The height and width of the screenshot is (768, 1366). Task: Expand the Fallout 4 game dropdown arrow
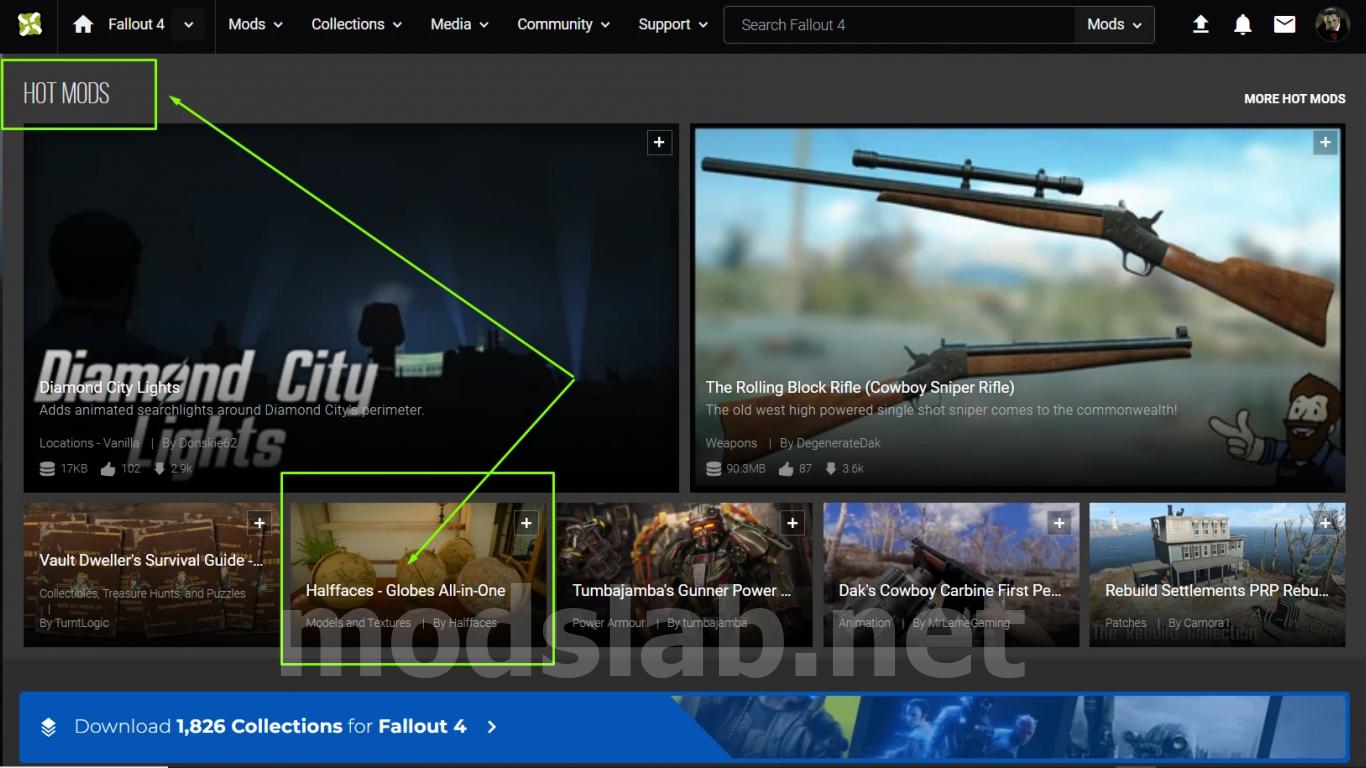188,25
